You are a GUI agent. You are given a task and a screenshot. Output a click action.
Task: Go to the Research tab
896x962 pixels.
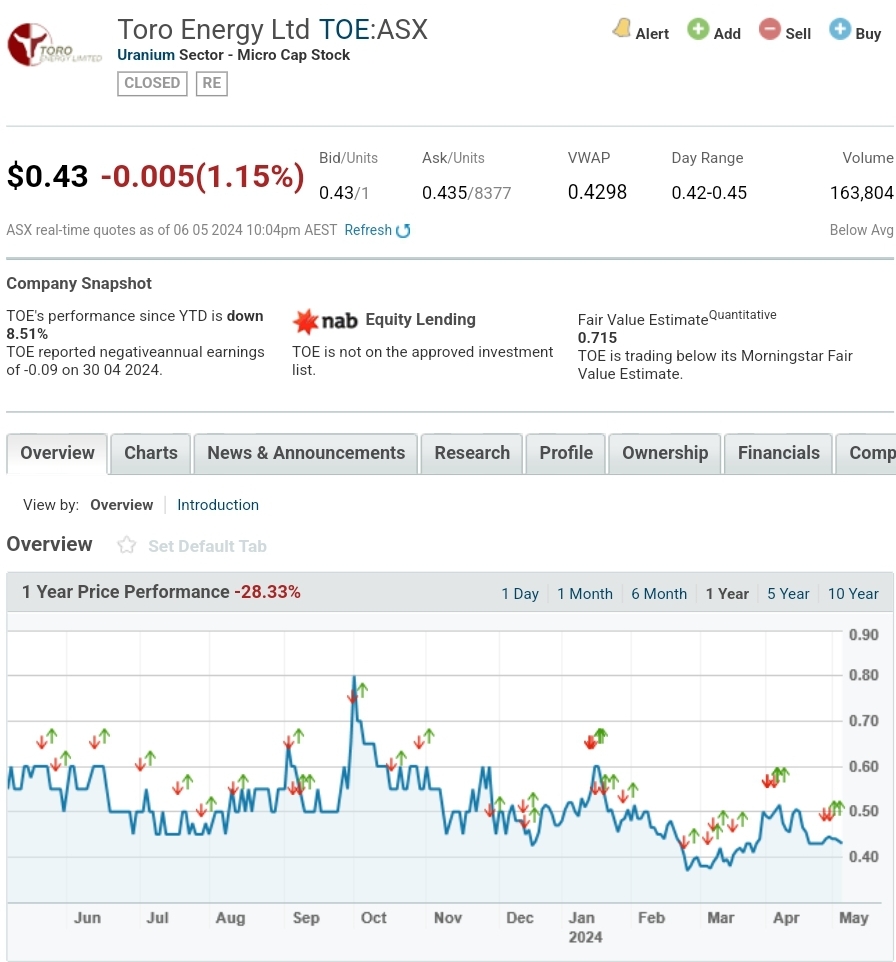(x=472, y=453)
